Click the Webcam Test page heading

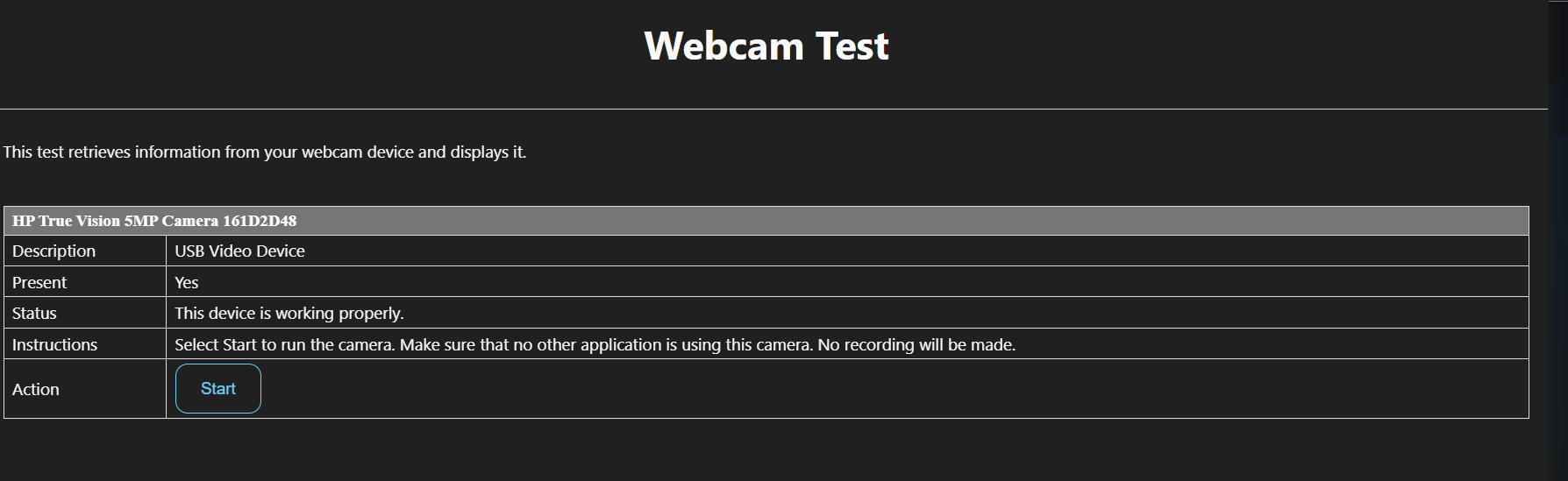tap(766, 46)
